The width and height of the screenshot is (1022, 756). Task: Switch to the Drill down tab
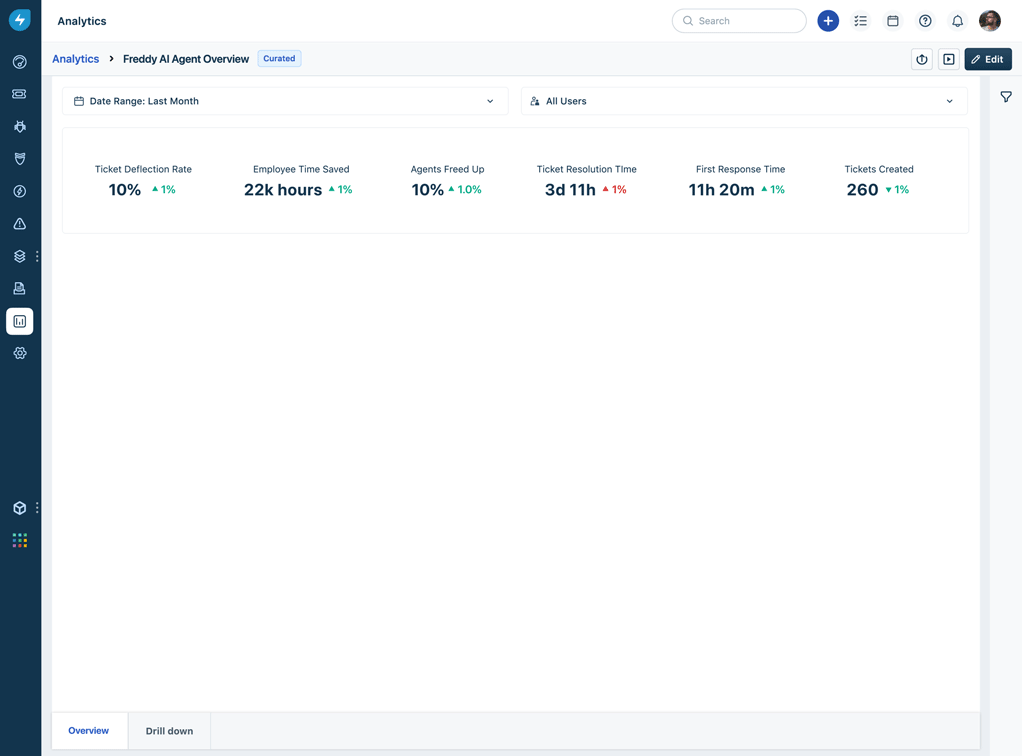[x=168, y=731]
